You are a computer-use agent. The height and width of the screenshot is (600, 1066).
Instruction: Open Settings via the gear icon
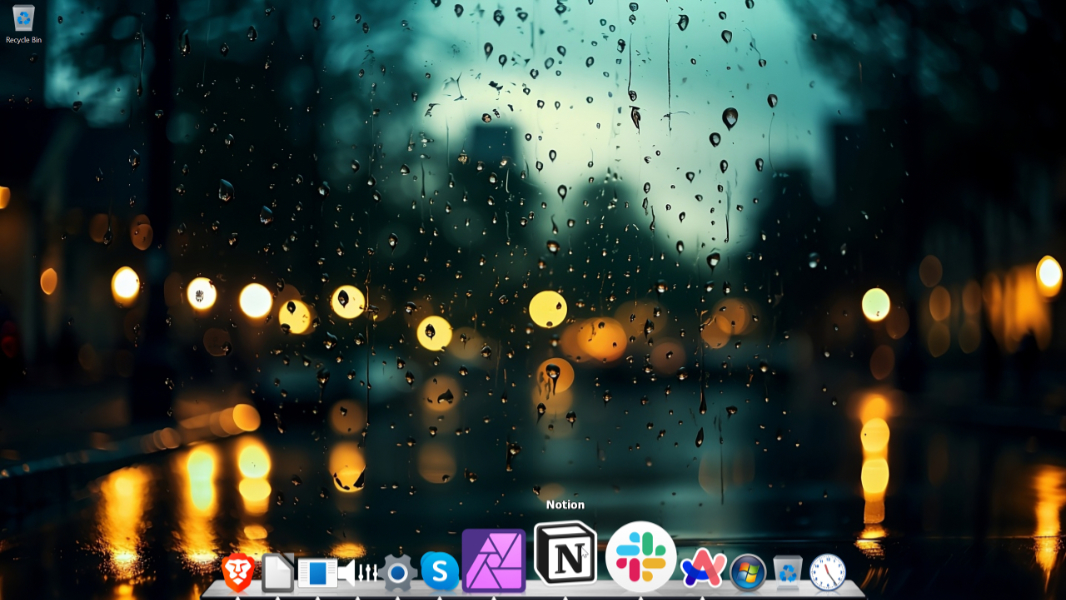click(x=398, y=570)
